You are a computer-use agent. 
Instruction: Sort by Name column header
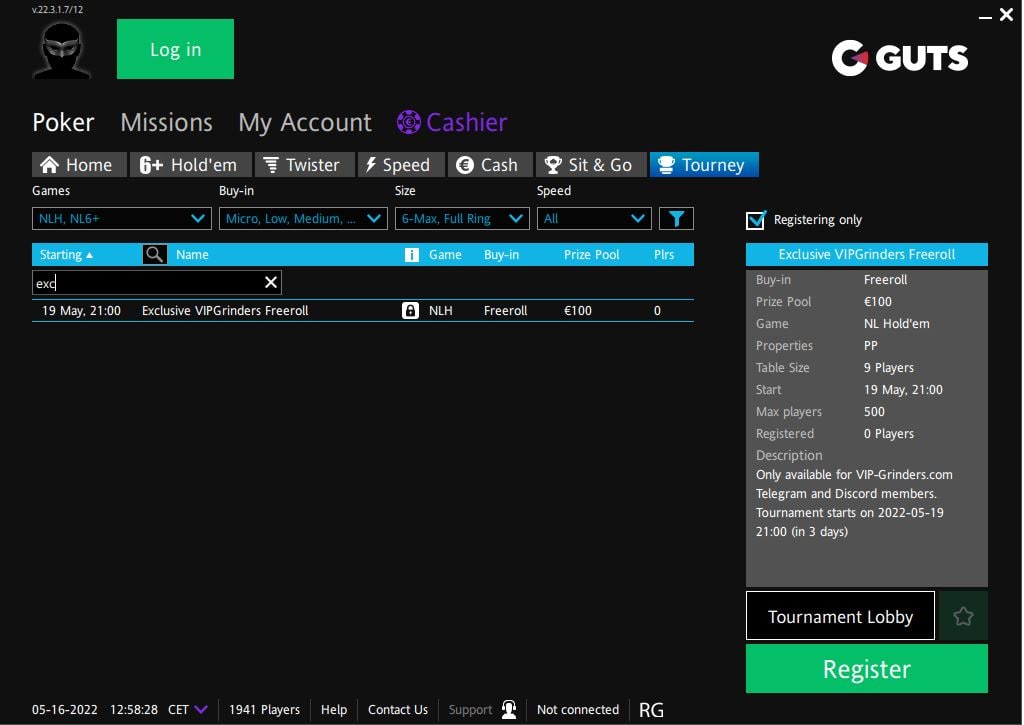tap(192, 255)
